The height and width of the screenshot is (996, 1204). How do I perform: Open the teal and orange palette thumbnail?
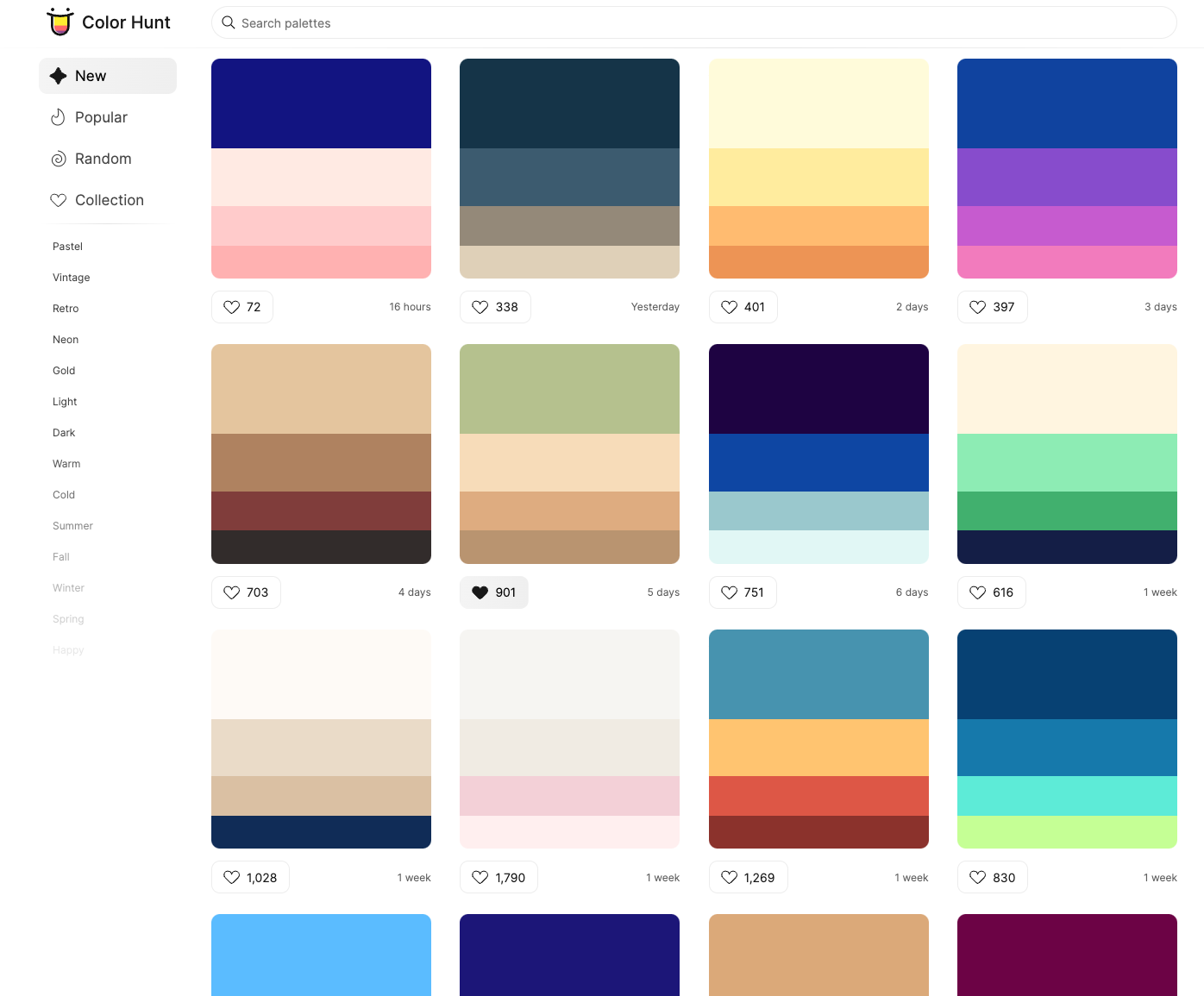coord(818,739)
